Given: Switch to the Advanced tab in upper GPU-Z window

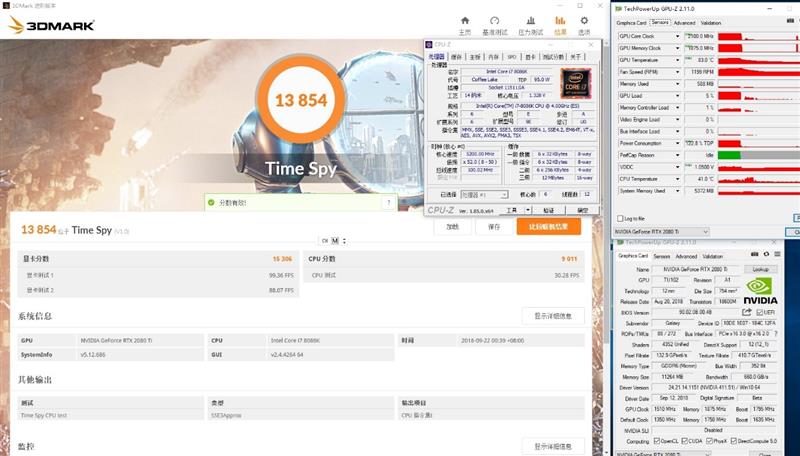Looking at the screenshot, I should pyautogui.click(x=684, y=23).
